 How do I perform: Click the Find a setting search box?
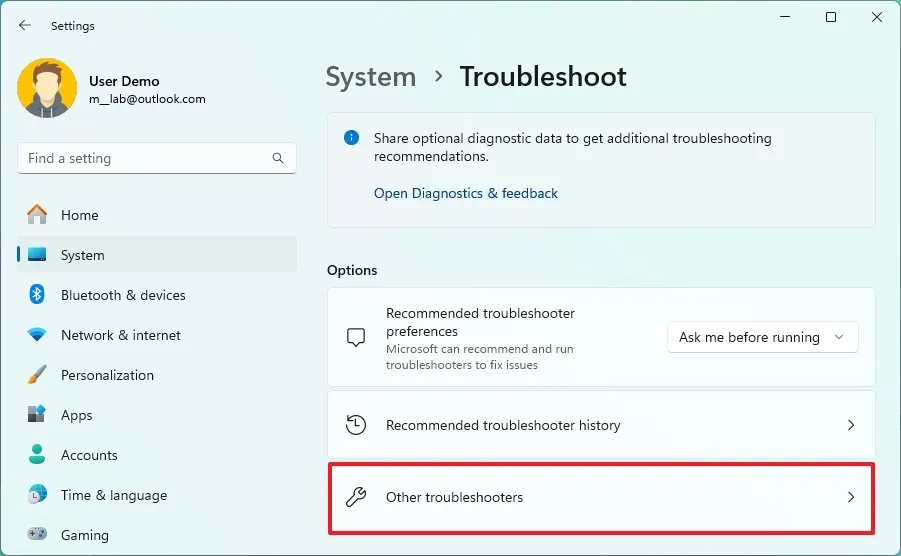tap(157, 158)
